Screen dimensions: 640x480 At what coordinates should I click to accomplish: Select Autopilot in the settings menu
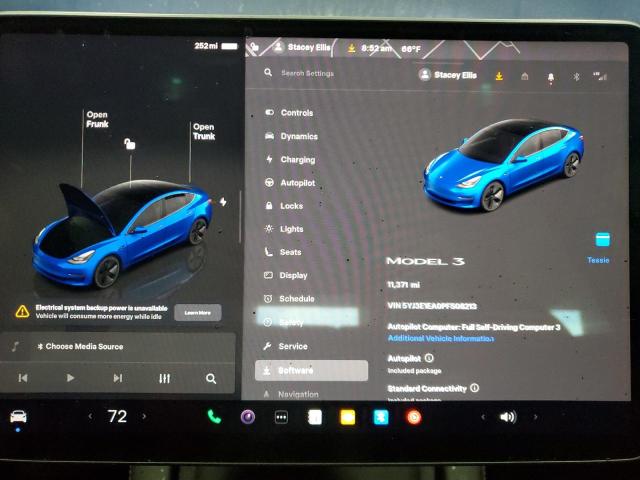tap(297, 183)
